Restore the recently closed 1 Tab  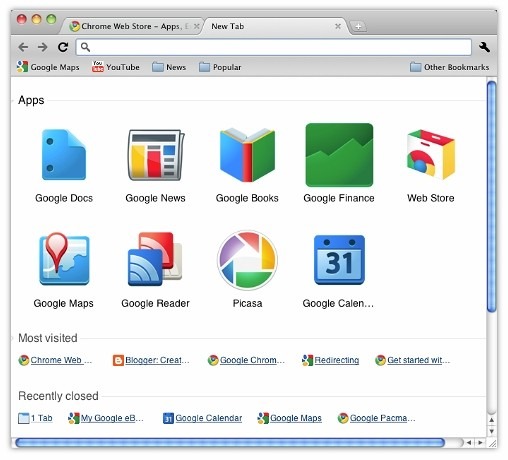coord(35,418)
